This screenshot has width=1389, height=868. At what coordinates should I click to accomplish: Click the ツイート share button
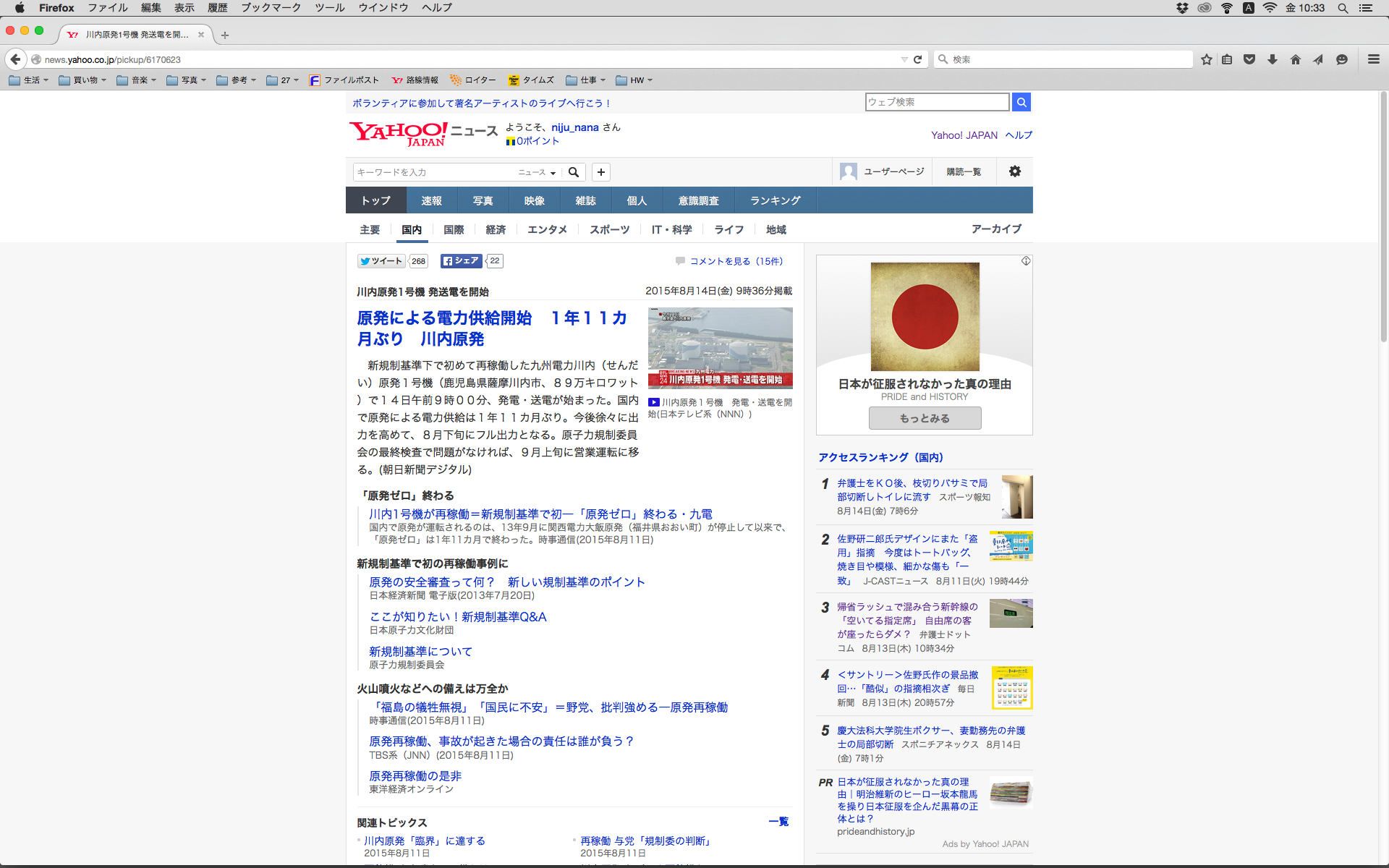point(381,261)
